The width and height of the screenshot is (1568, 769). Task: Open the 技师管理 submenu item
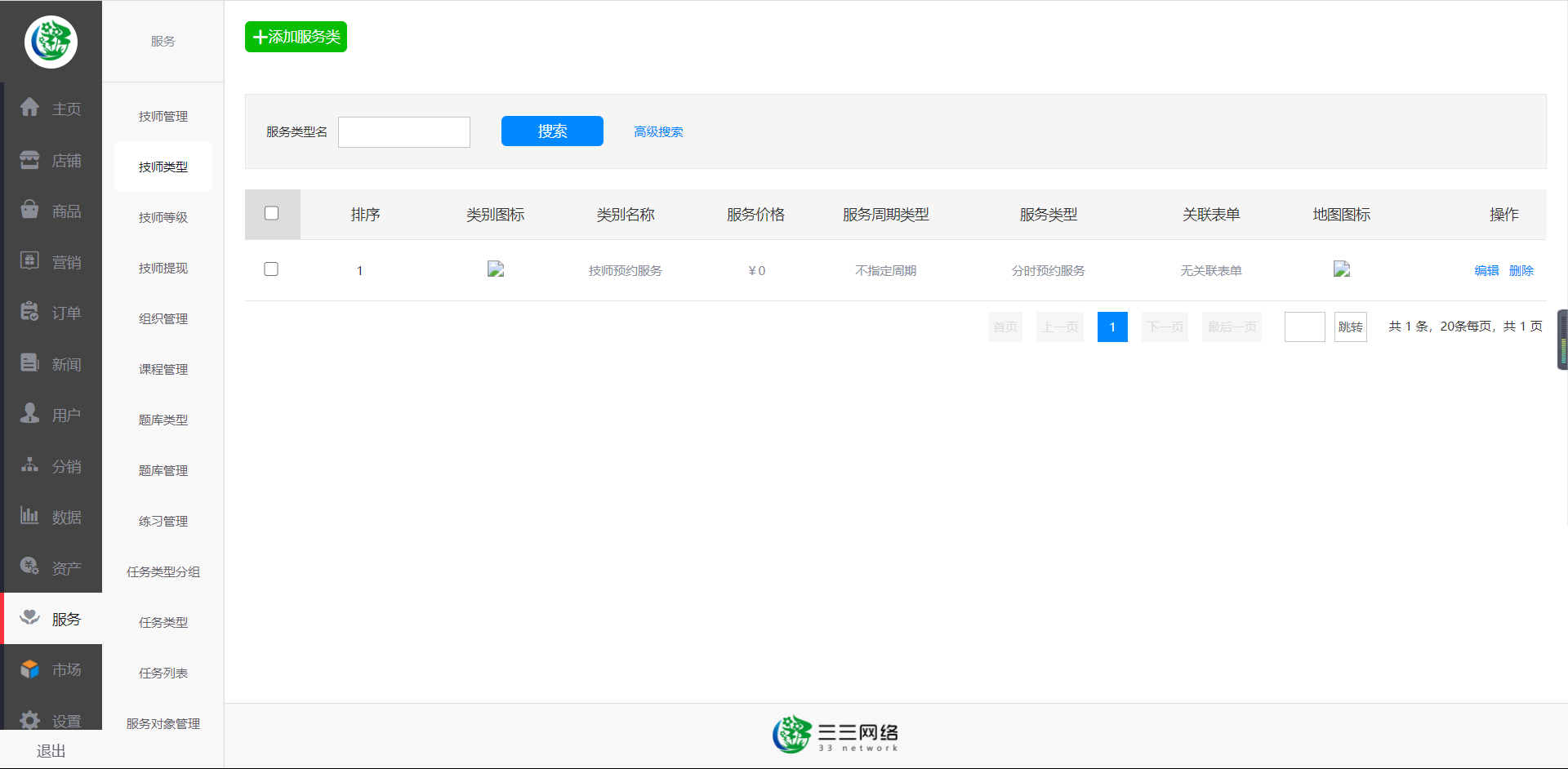coord(163,117)
